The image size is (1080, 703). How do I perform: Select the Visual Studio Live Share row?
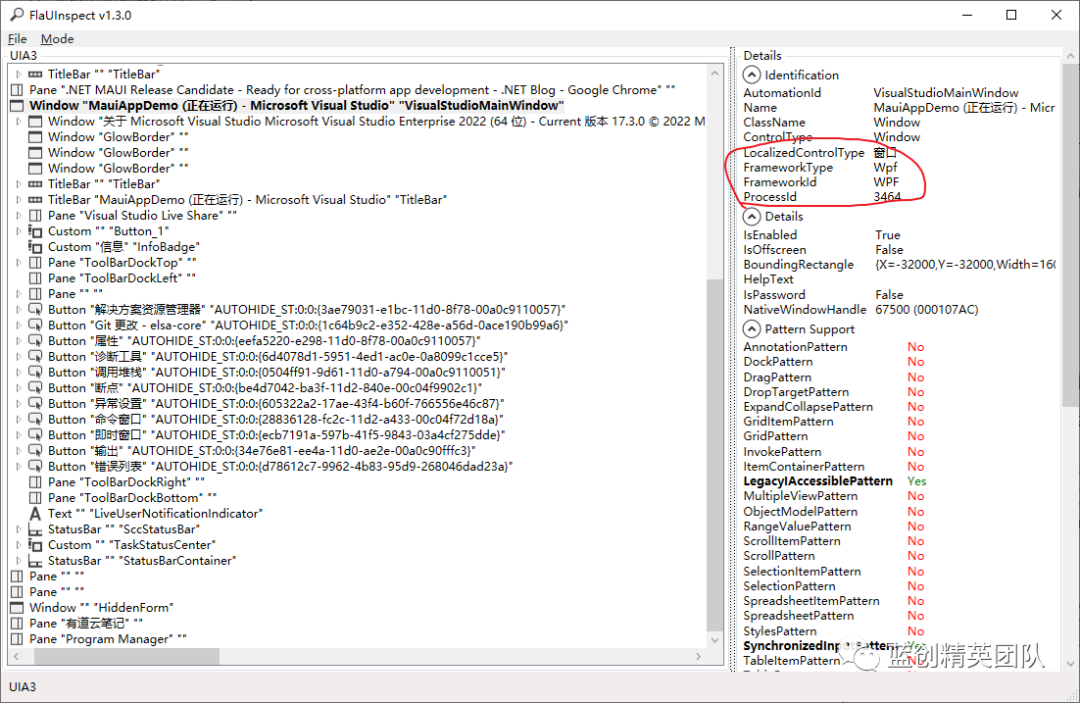(142, 216)
